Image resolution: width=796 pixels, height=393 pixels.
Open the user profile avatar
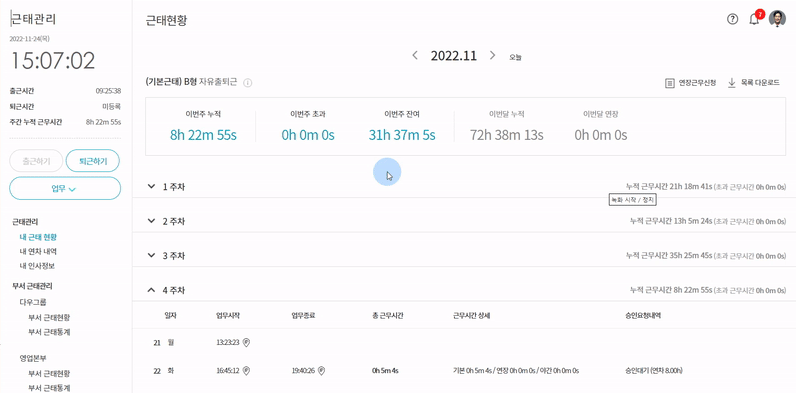pyautogui.click(x=777, y=19)
